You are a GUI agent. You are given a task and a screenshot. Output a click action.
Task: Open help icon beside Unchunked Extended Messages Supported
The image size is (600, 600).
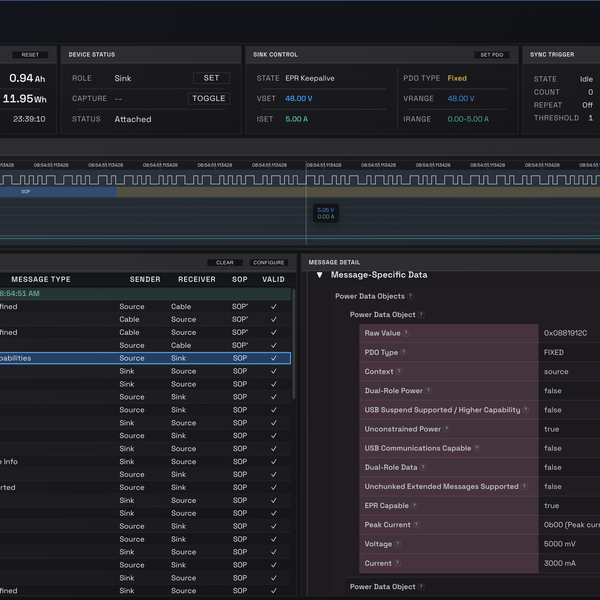click(x=524, y=486)
